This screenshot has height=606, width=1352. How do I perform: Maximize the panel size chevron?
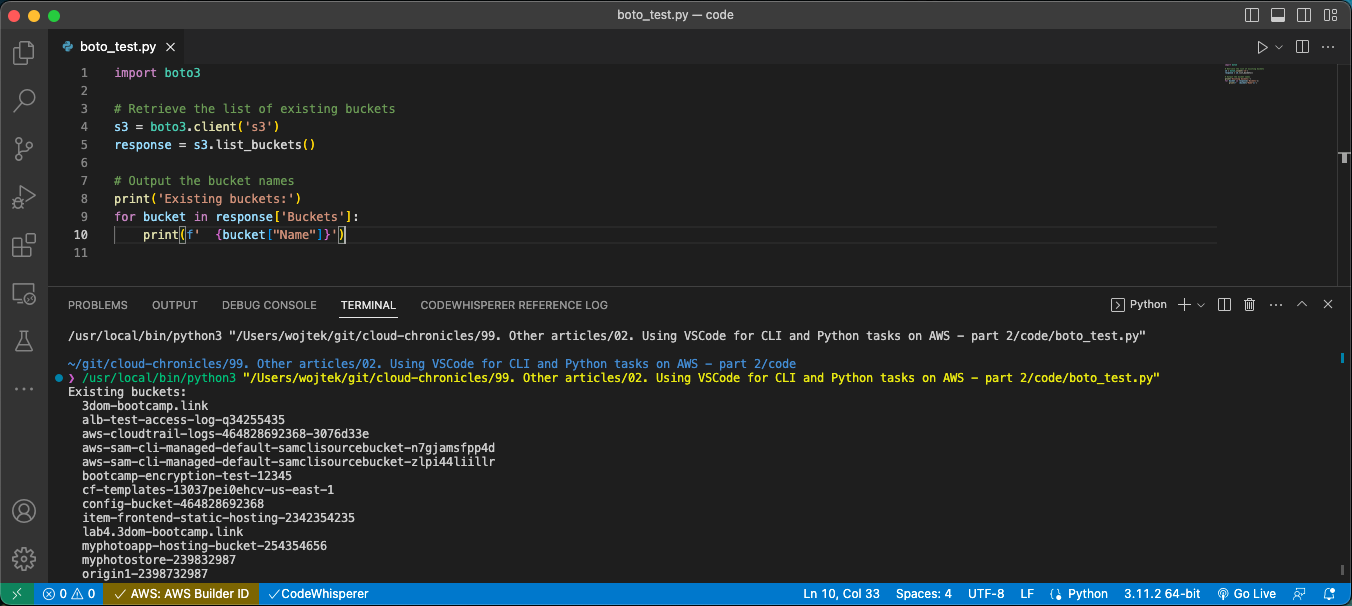coord(1302,304)
